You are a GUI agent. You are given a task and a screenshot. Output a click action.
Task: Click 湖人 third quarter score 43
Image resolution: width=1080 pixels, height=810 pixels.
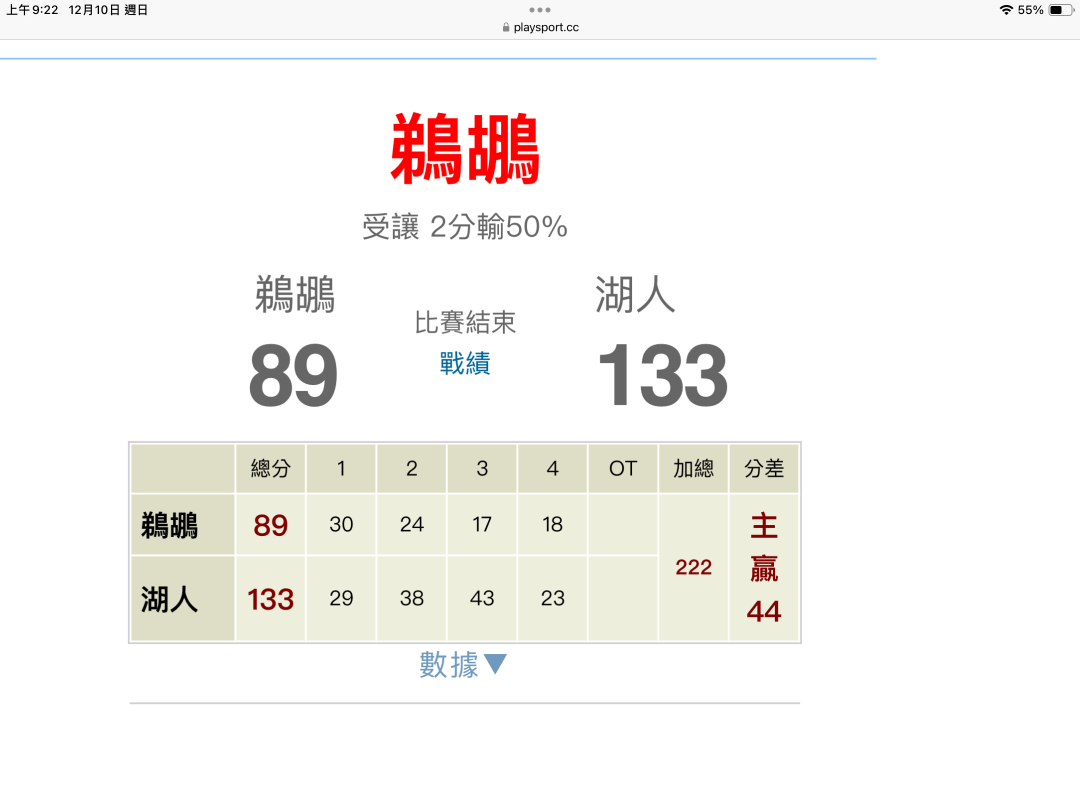pyautogui.click(x=482, y=599)
